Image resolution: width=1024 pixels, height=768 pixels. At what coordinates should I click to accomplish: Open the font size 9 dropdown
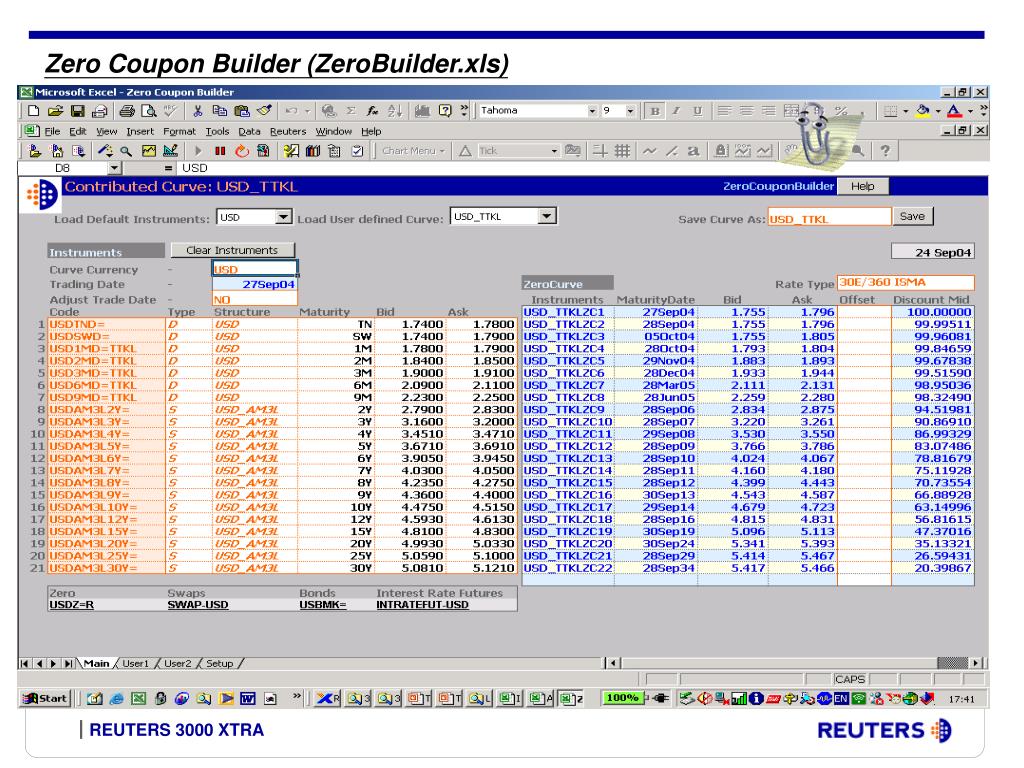[630, 111]
